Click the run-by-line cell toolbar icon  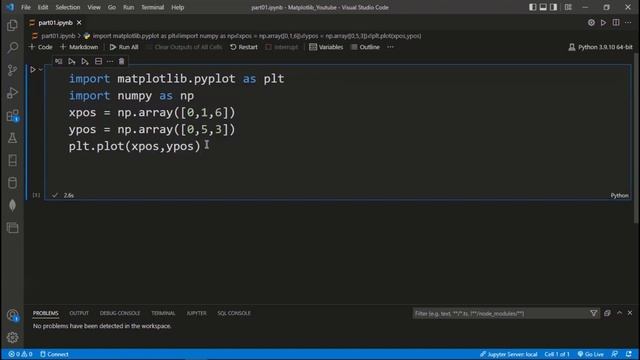pyautogui.click(x=58, y=61)
